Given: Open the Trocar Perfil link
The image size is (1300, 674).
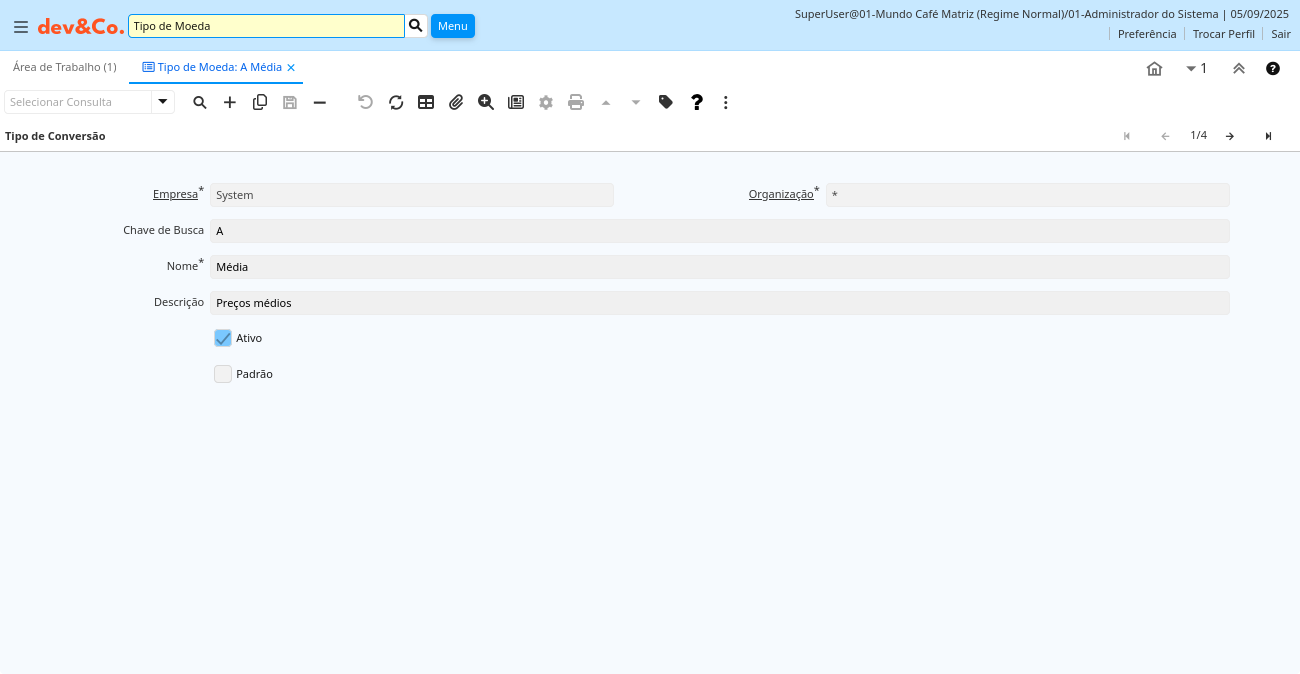Looking at the screenshot, I should [x=1223, y=34].
